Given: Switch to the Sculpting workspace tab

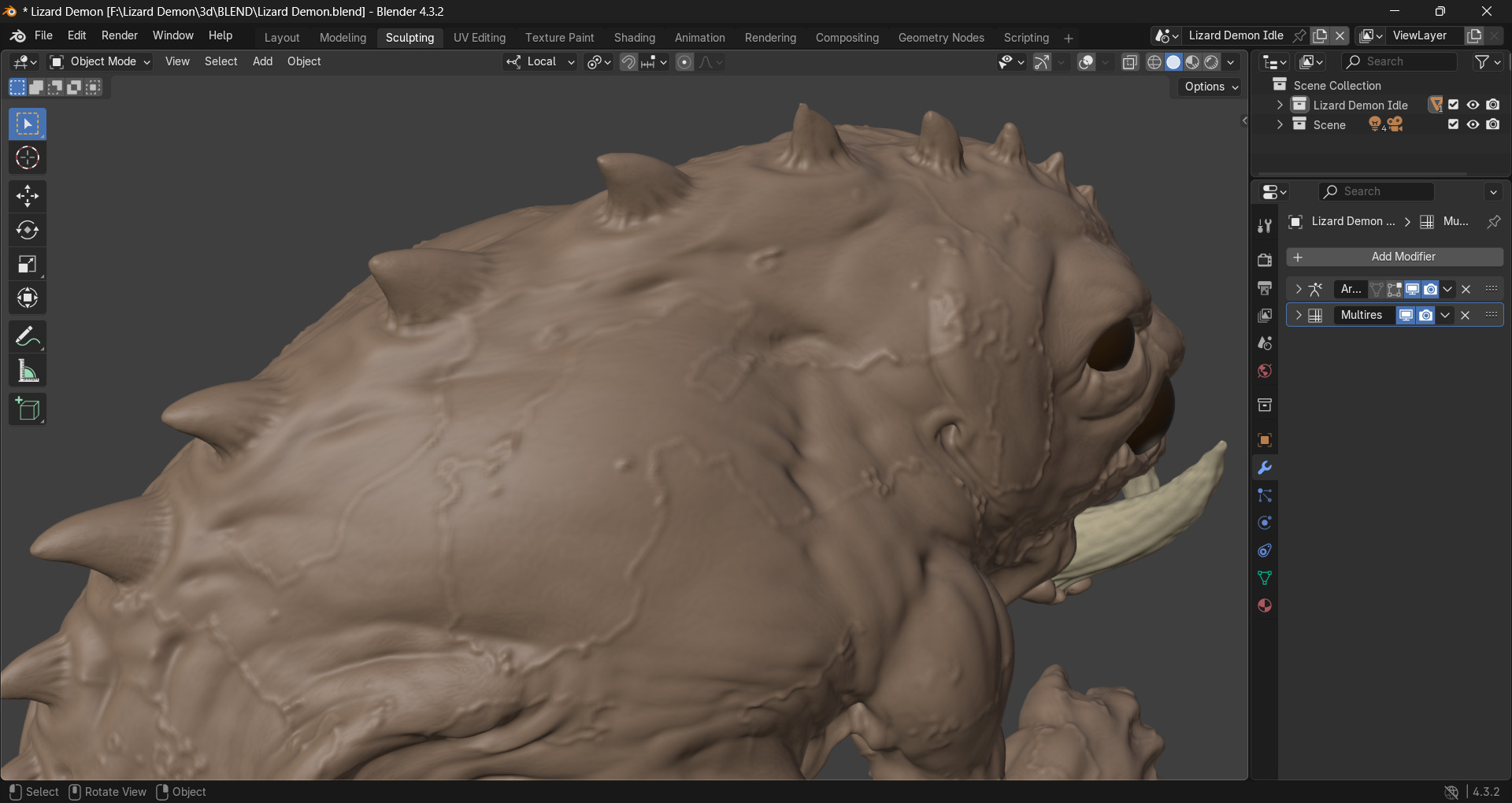Looking at the screenshot, I should point(409,38).
